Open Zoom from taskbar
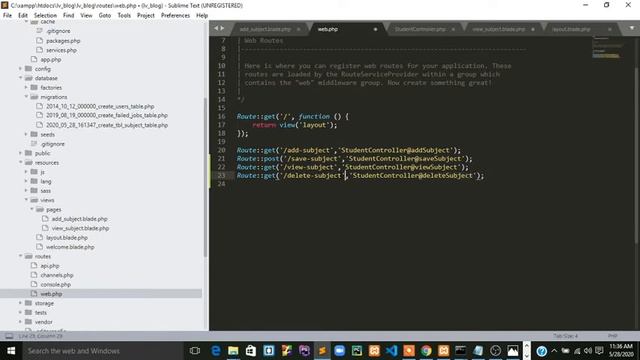640x360 pixels. (339, 351)
